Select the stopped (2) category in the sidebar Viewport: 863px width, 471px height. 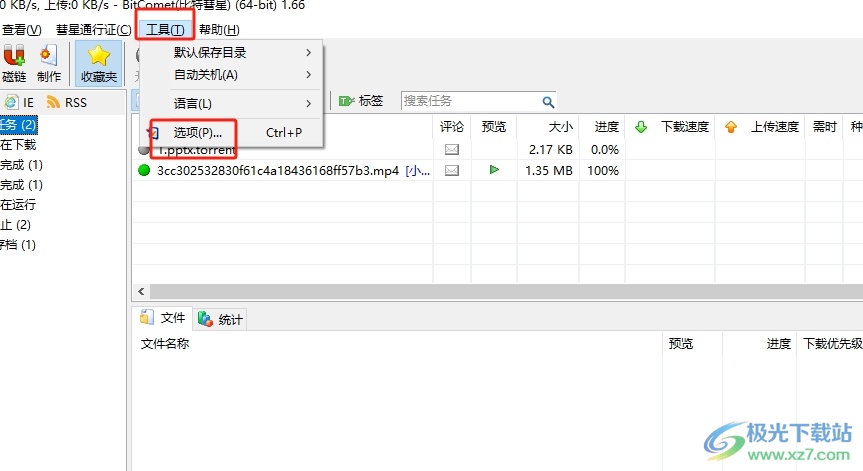point(15,224)
